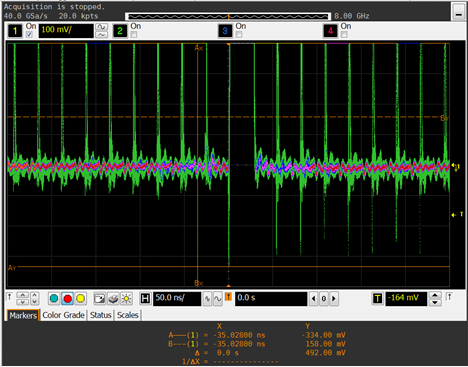Click the marker A -35.02800 ns value

tap(239, 335)
